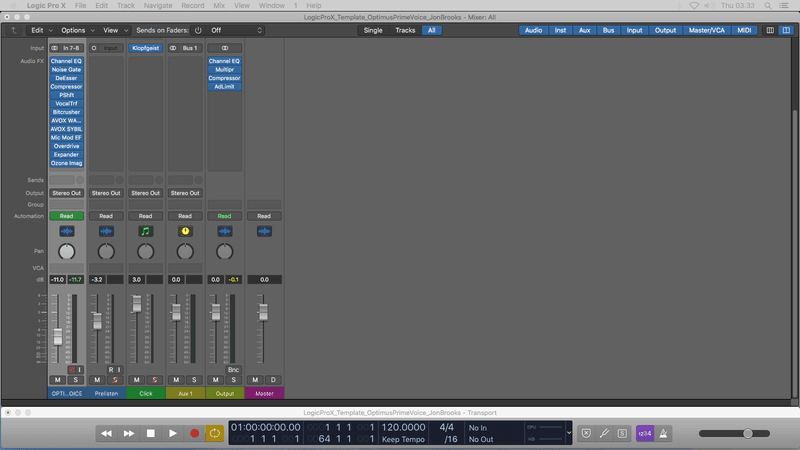Open Spotlight search in the menu bar
This screenshot has width=800, height=450.
(767, 6)
